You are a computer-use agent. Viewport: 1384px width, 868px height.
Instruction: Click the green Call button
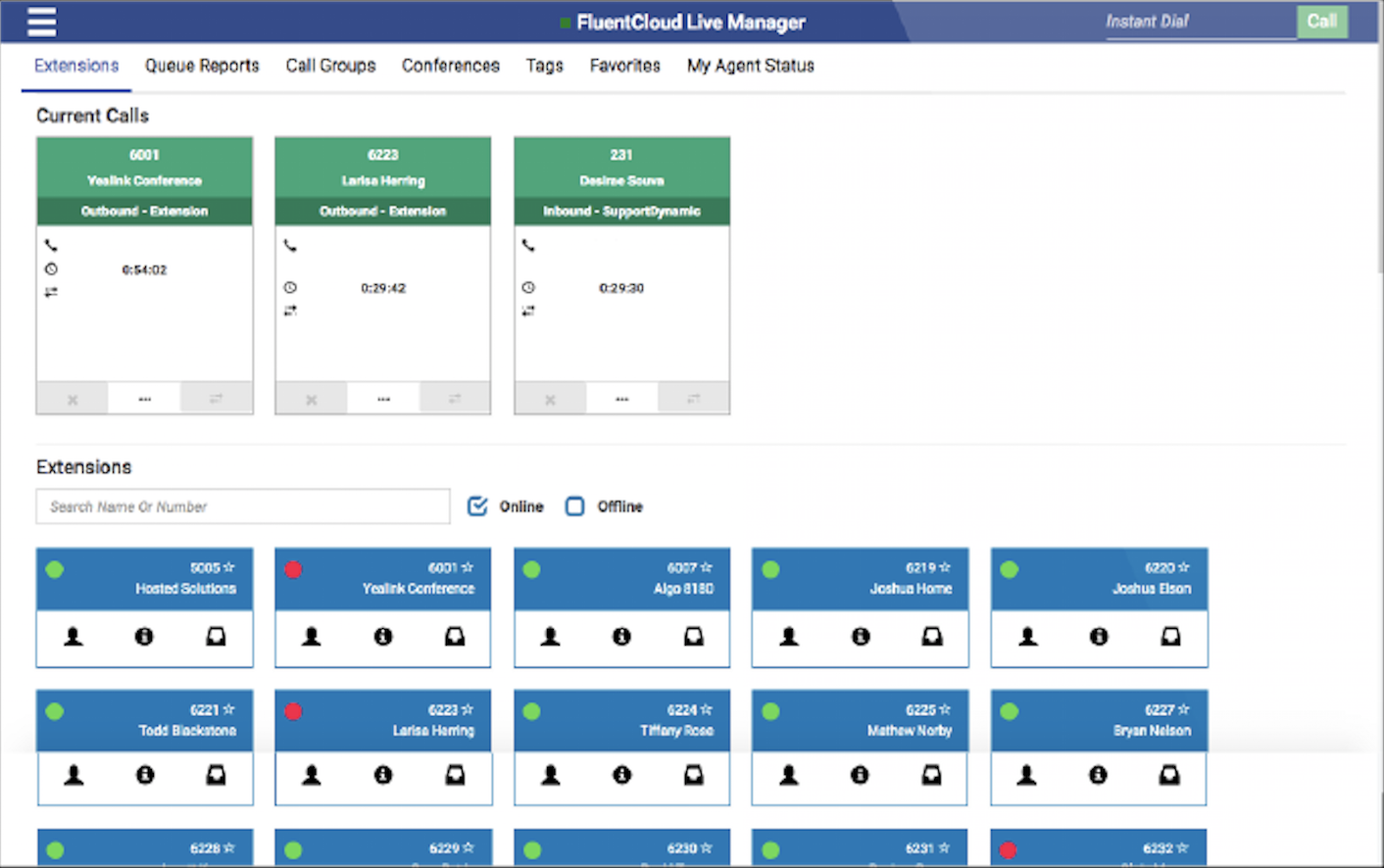pos(1322,22)
